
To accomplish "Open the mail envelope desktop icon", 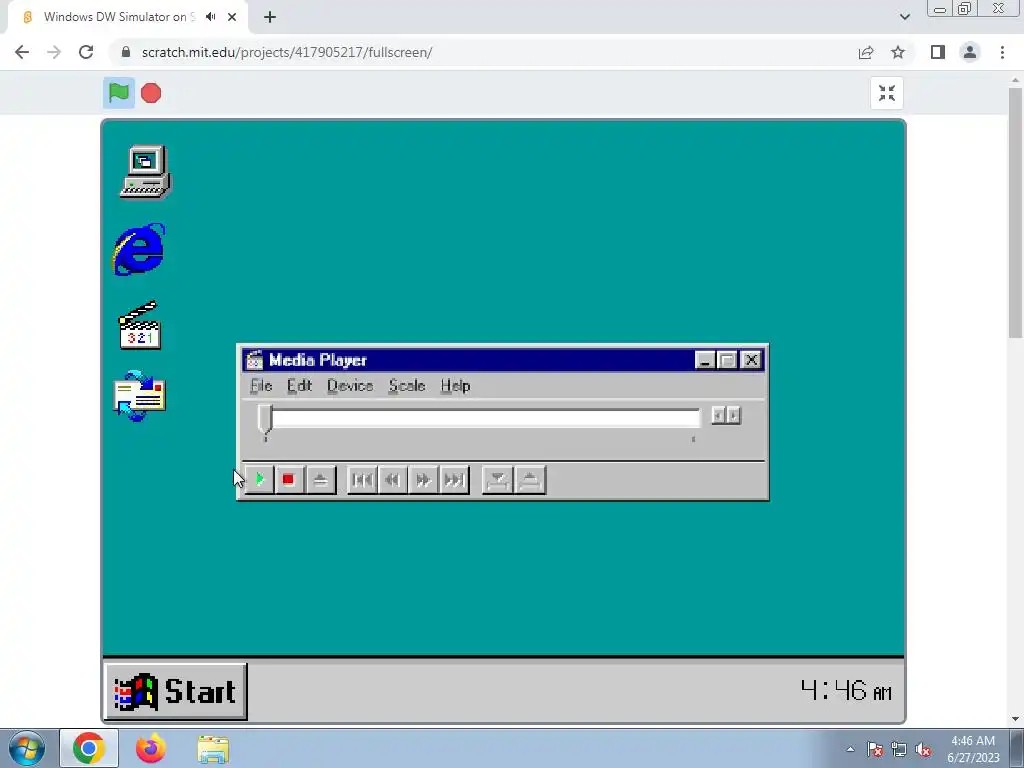I will [139, 396].
